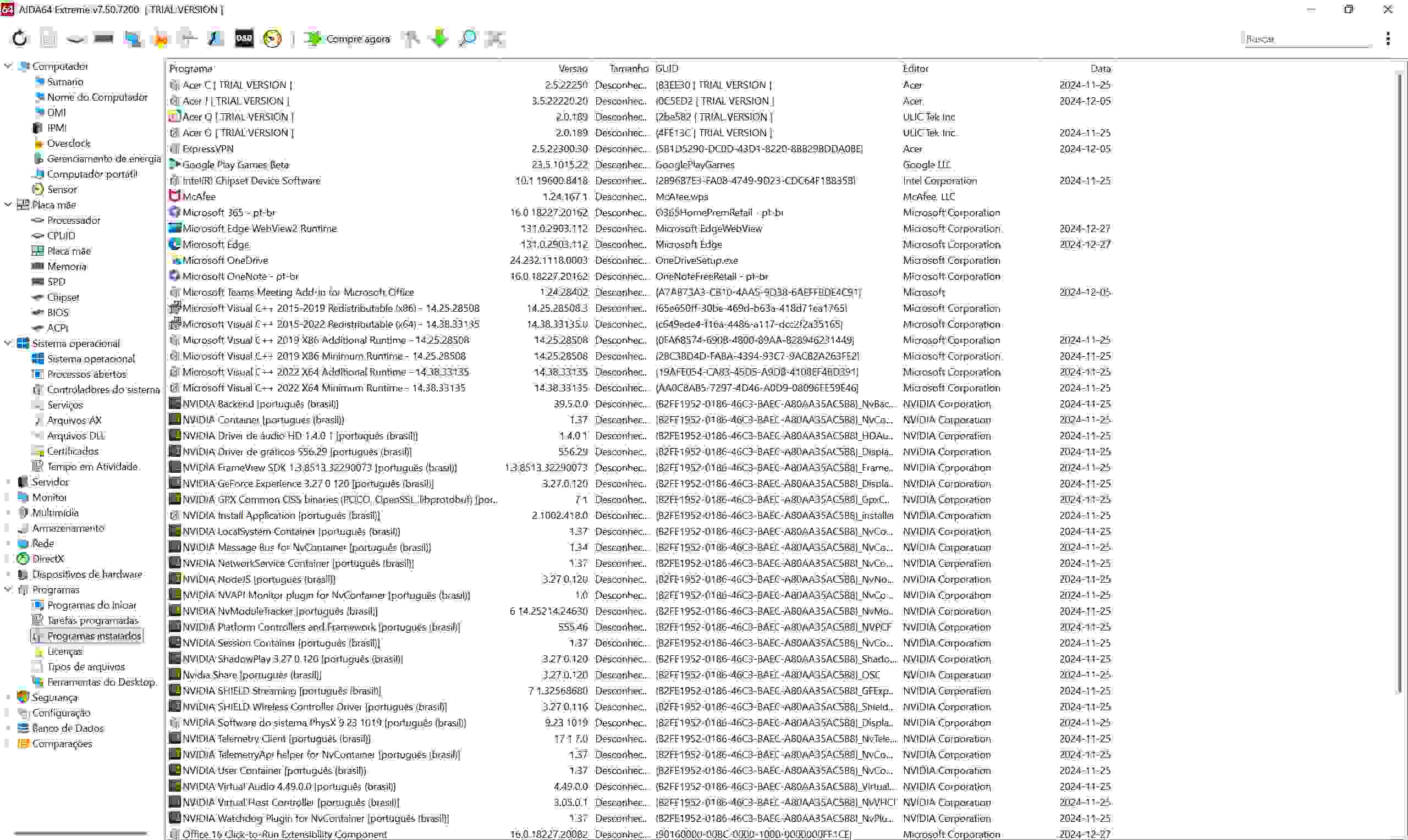Viewport: 1408px width, 840px height.
Task: Click the Overclock flame tree icon
Action: point(38,143)
